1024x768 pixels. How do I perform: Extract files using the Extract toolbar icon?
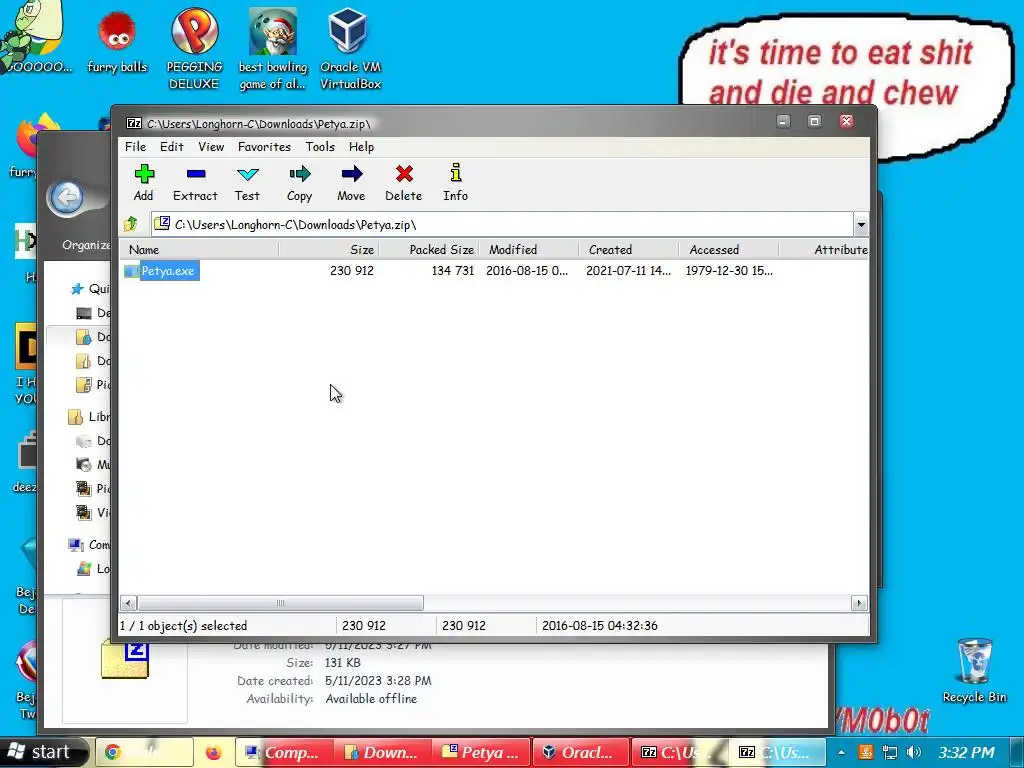coord(195,182)
